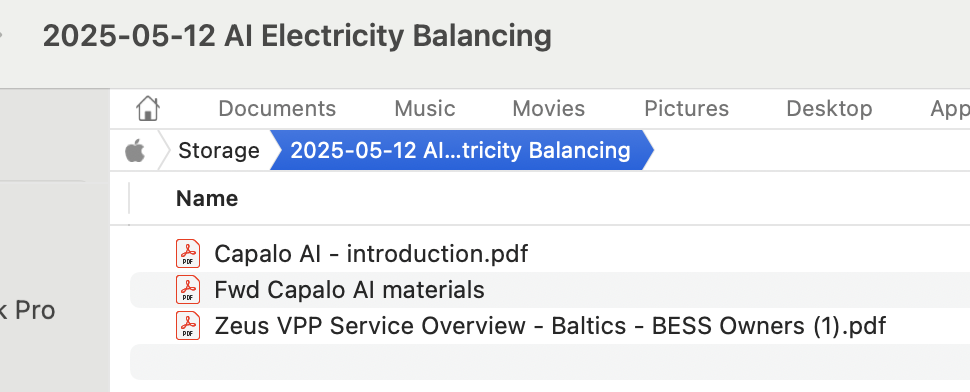Select the highlighted AI...tricity Balancing path segment
Image resolution: width=970 pixels, height=392 pixels.
pos(460,150)
